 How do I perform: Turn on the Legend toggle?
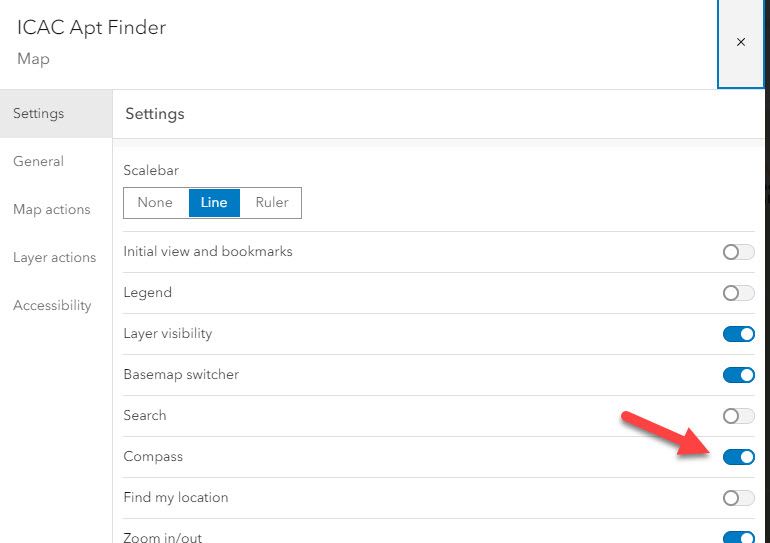tap(738, 293)
